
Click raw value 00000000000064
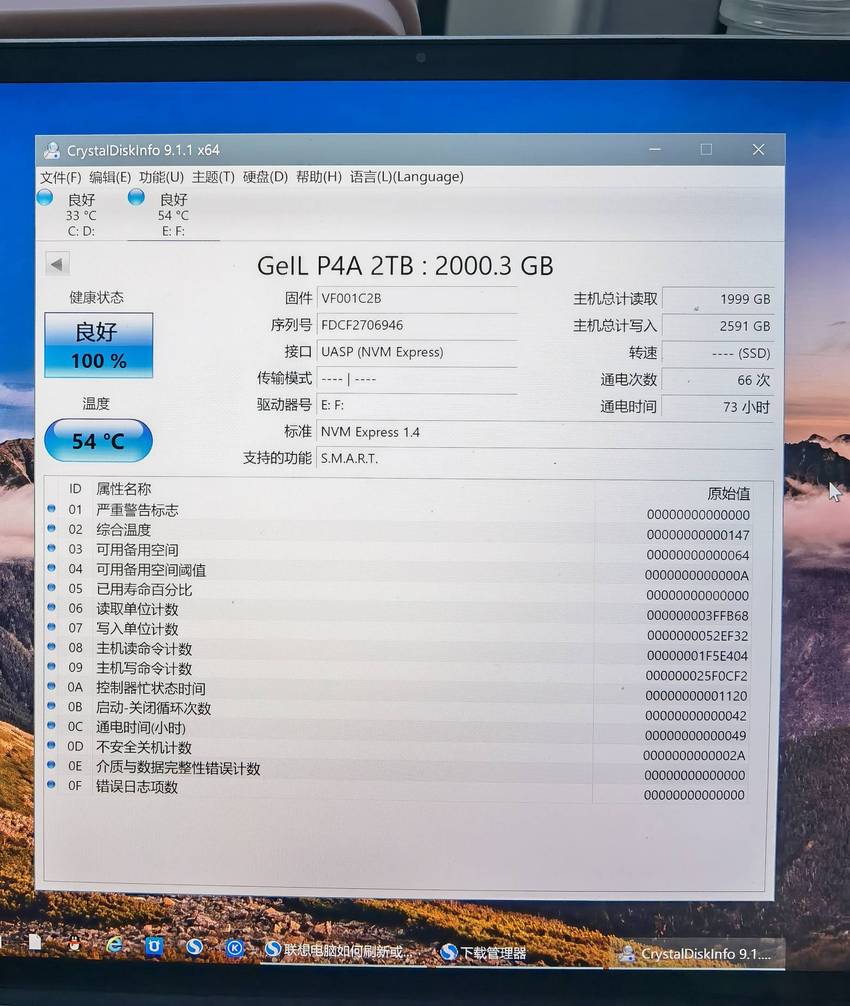(698, 555)
